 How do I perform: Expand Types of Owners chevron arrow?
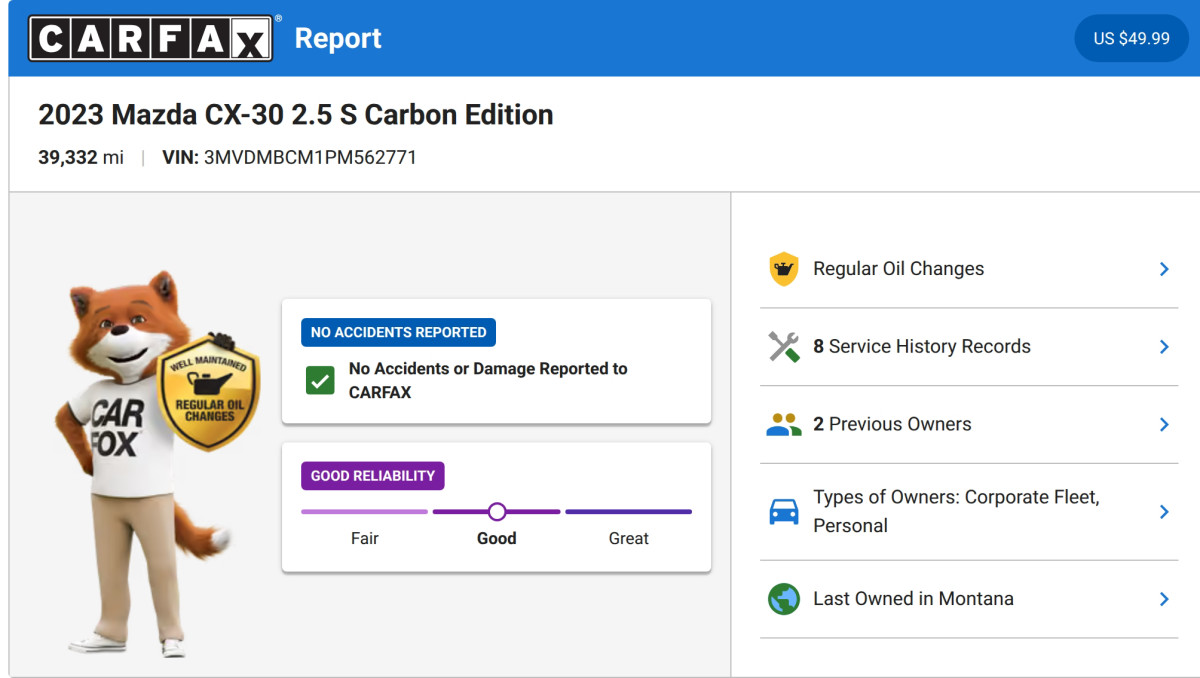click(x=1164, y=512)
